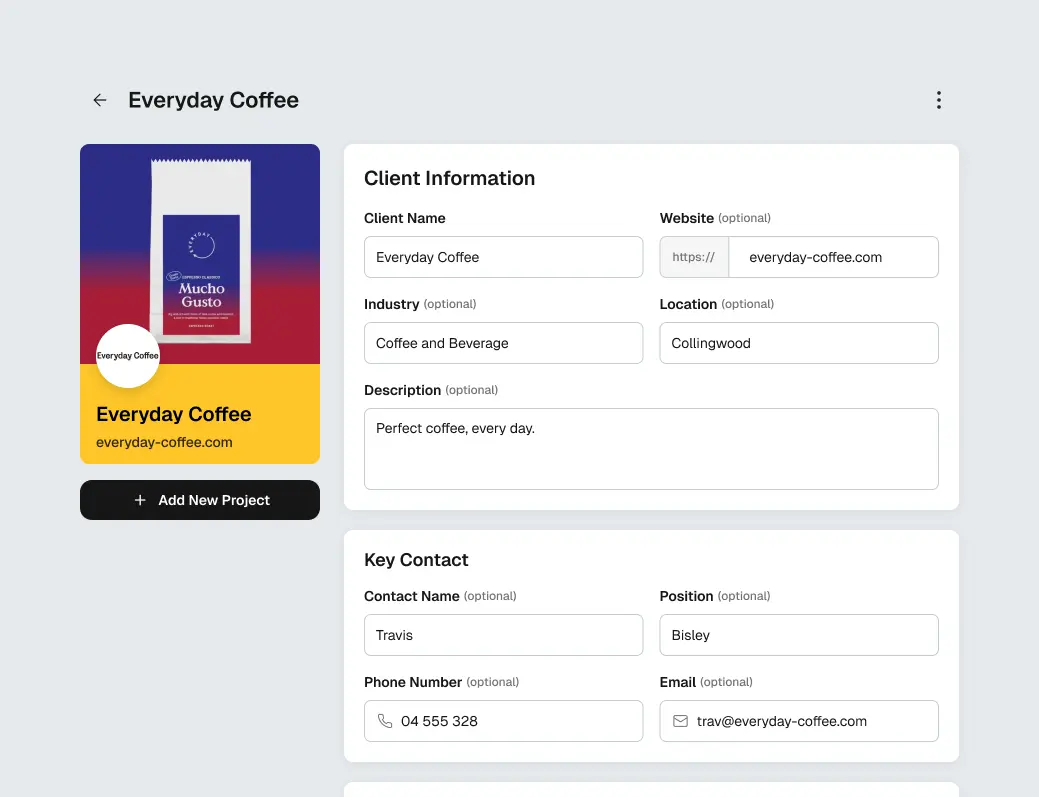
Task: Click the phone icon in the Phone Number field
Action: [385, 721]
